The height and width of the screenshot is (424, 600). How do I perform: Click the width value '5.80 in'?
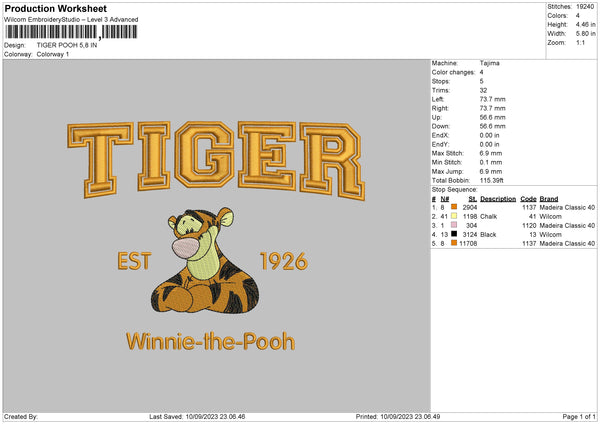pyautogui.click(x=586, y=34)
